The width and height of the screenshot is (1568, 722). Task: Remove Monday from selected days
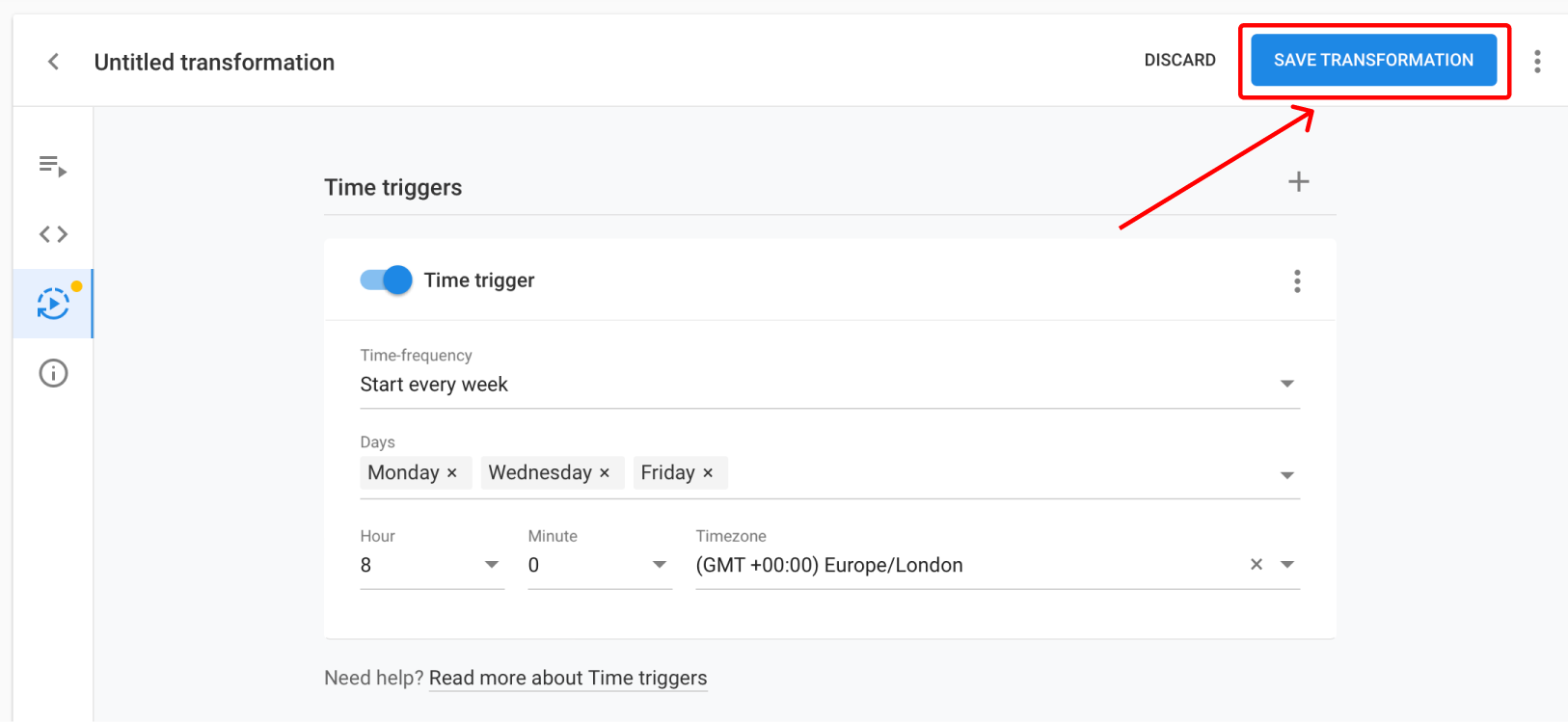451,473
